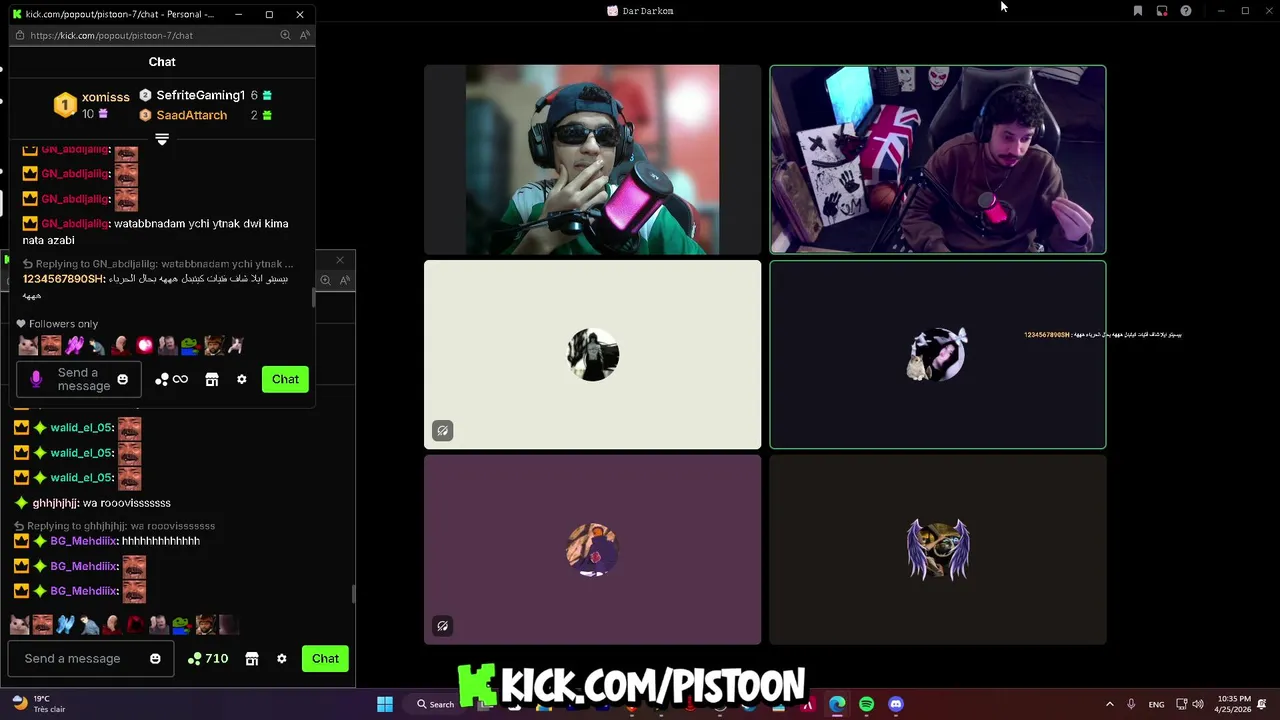Open Microsoft Edge from the taskbar
Image resolution: width=1280 pixels, height=720 pixels.
tap(837, 704)
